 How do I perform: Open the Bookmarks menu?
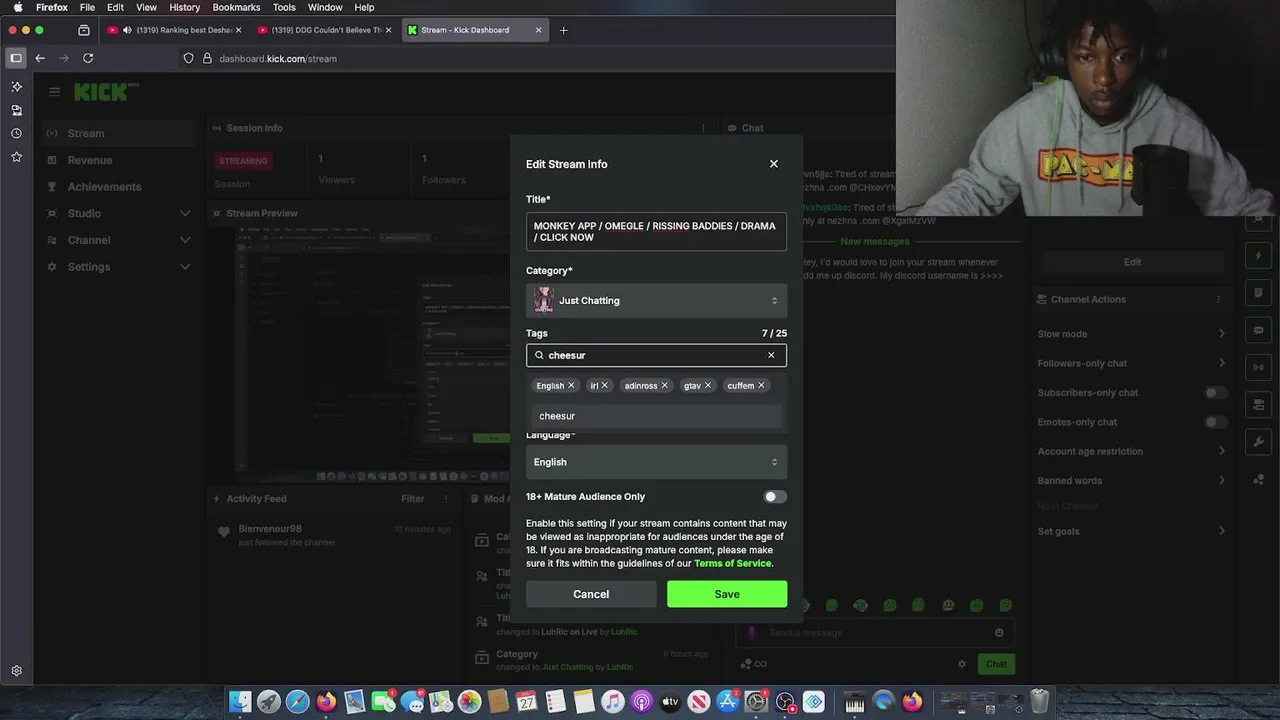point(236,7)
